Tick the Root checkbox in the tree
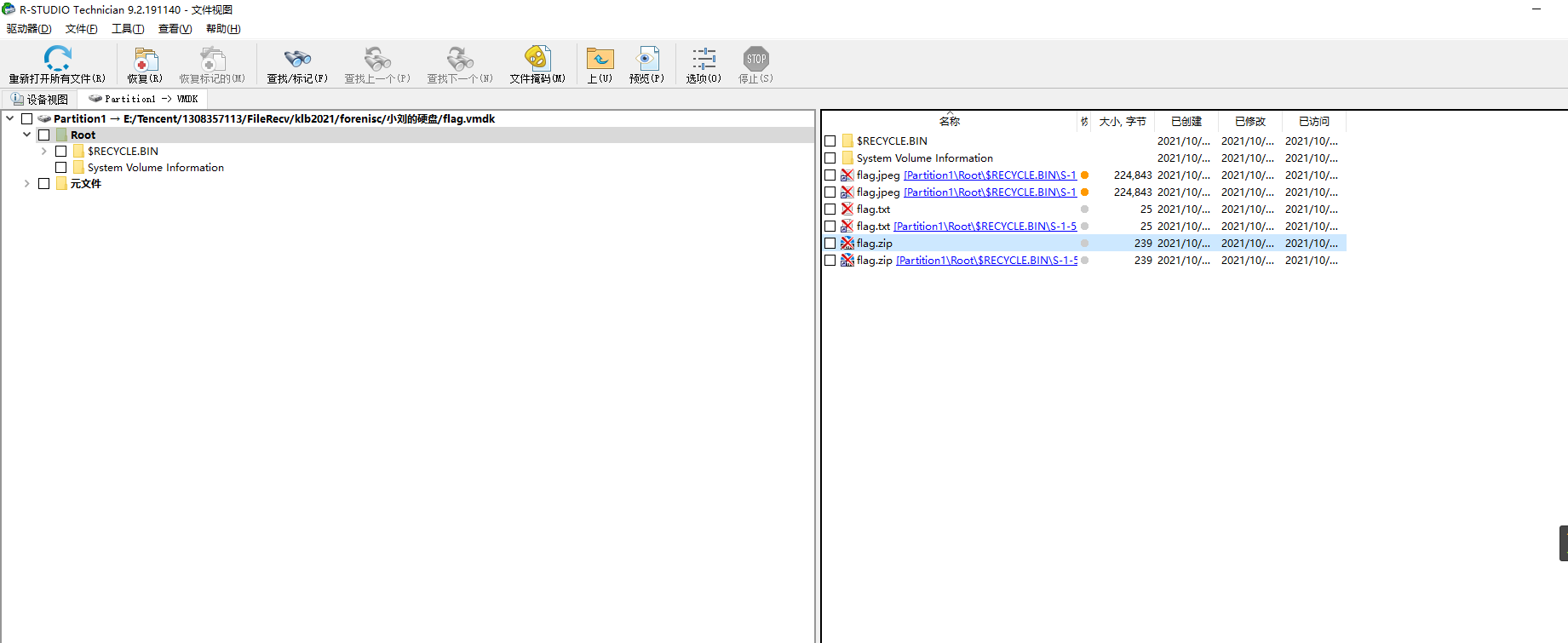Image resolution: width=1568 pixels, height=643 pixels. coord(44,135)
